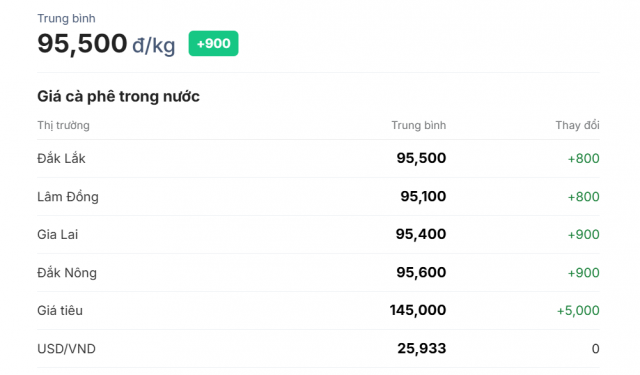Click the Lâm Đồng price 95,100

(423, 196)
